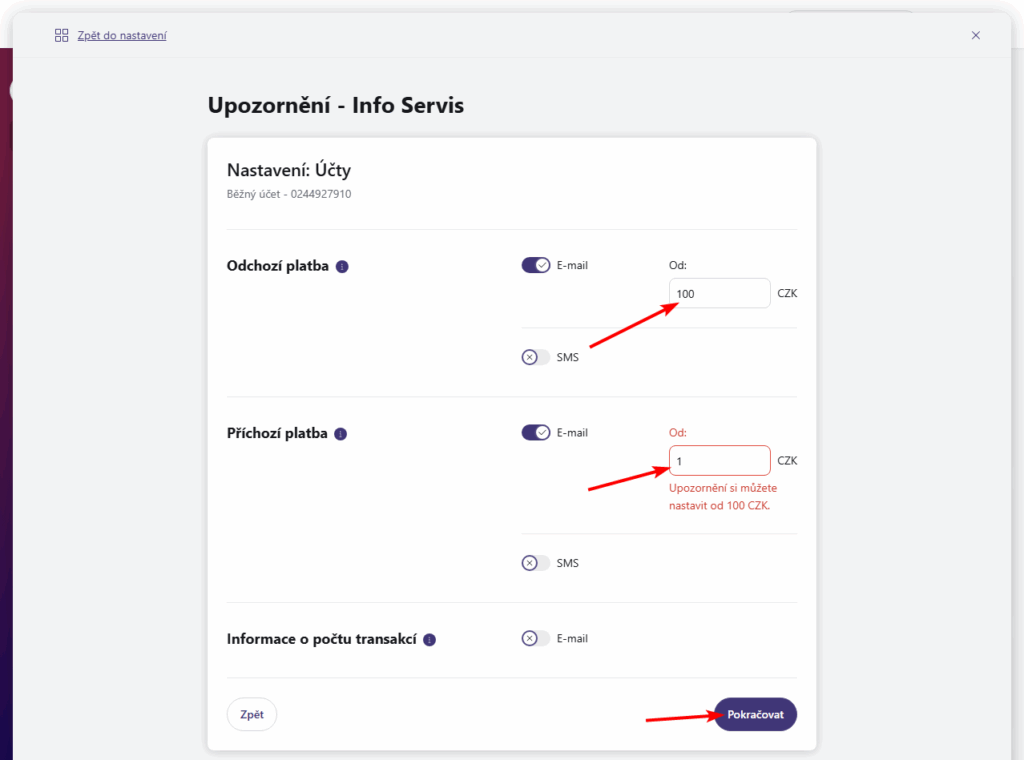Focus the Odchozí platba amount field

point(719,294)
